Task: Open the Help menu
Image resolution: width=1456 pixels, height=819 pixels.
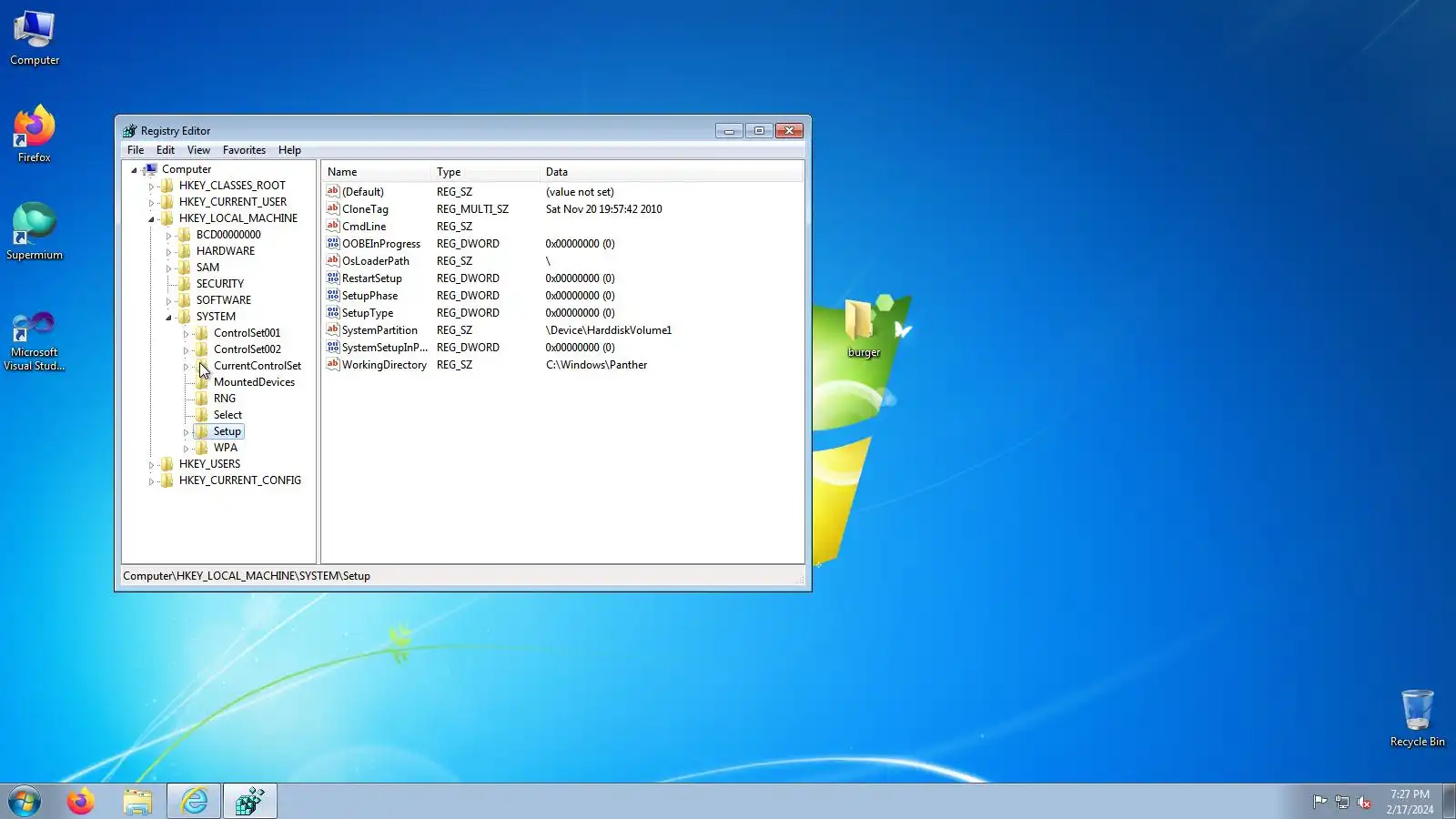Action: [x=289, y=150]
